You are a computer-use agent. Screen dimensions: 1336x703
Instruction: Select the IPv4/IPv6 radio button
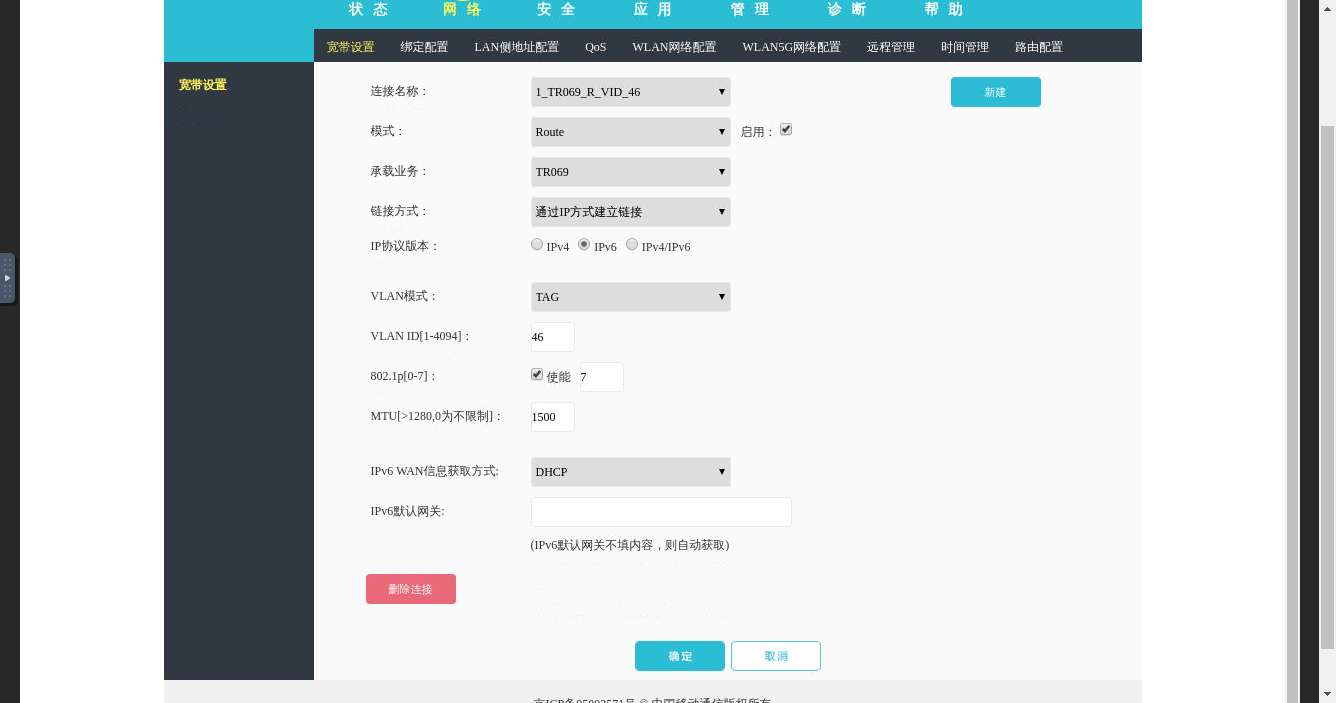pyautogui.click(x=632, y=244)
